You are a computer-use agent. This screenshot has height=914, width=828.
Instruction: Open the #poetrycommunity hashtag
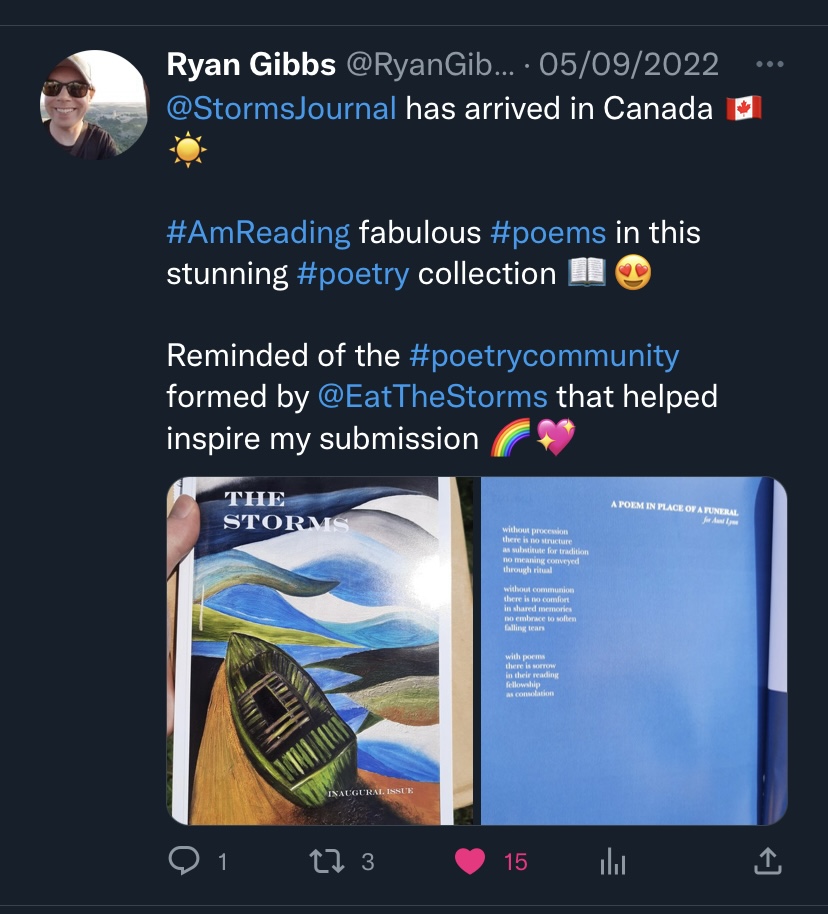tap(544, 355)
